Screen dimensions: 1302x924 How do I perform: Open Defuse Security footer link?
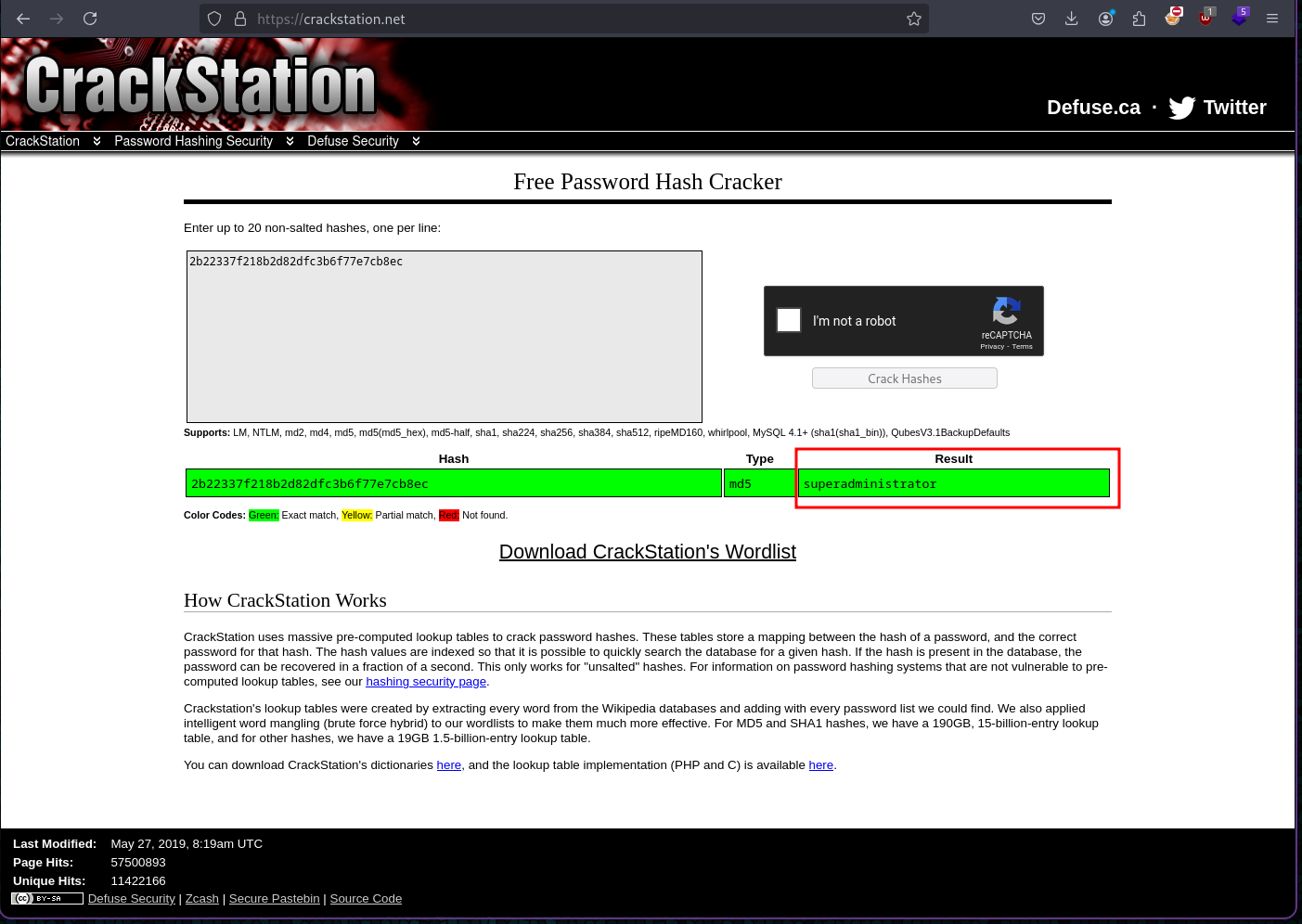pyautogui.click(x=132, y=899)
